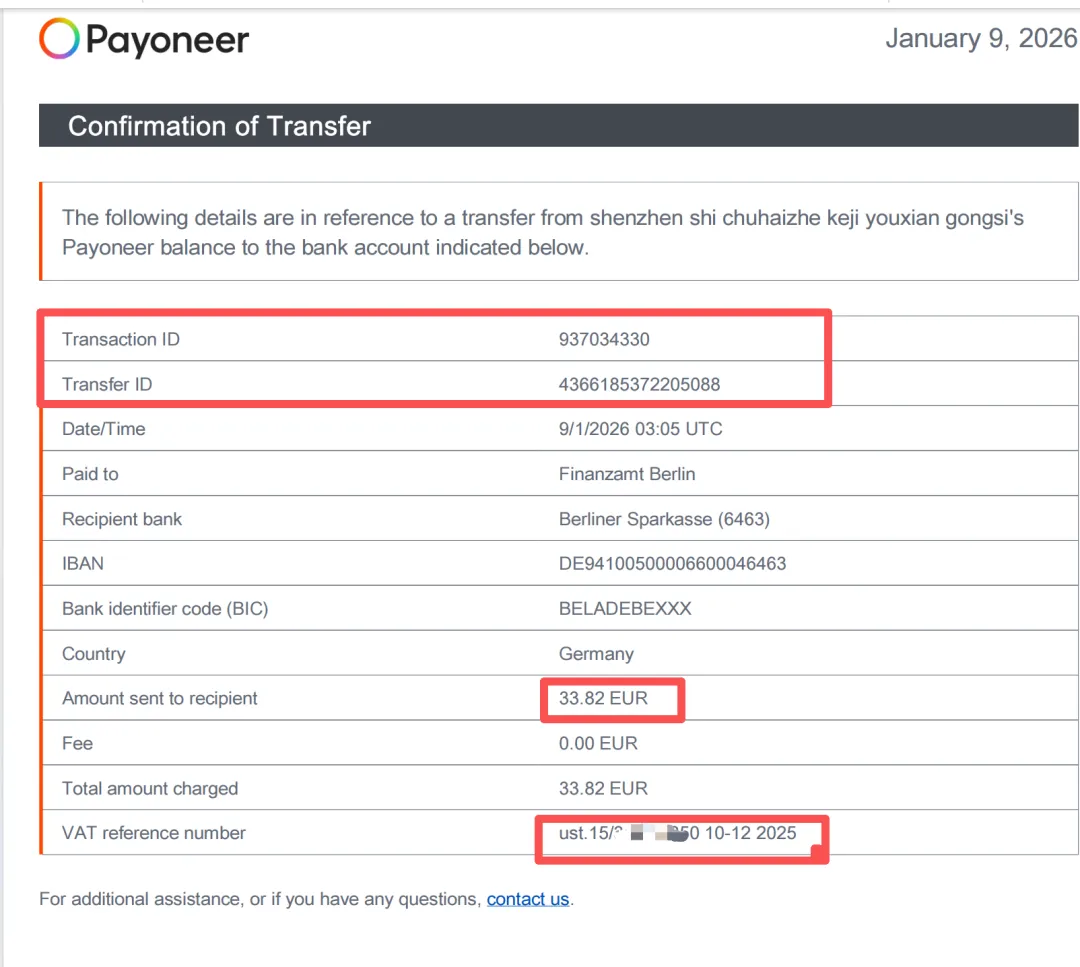Select Country value Germany
The height and width of the screenshot is (967, 1080).
click(596, 654)
